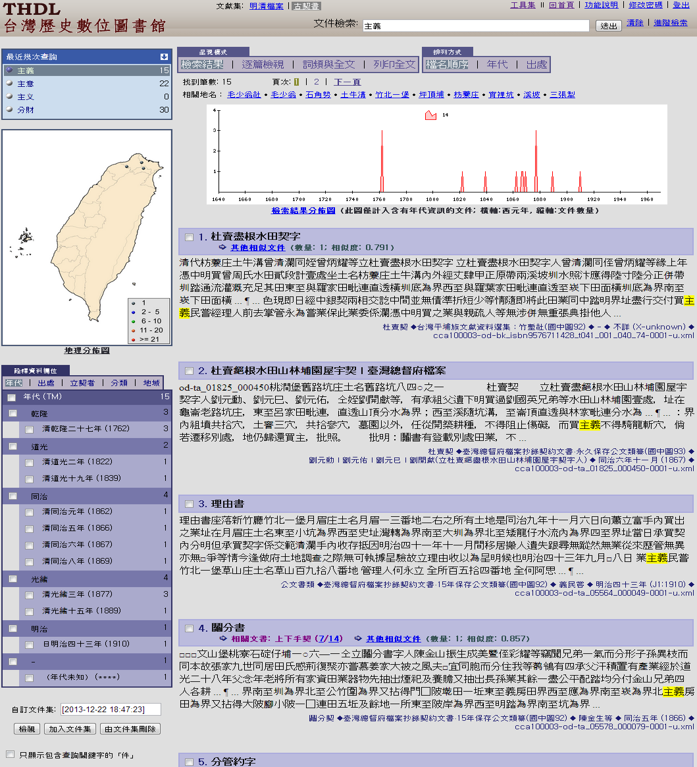
Task: Go to results page 2
Action: click(316, 82)
